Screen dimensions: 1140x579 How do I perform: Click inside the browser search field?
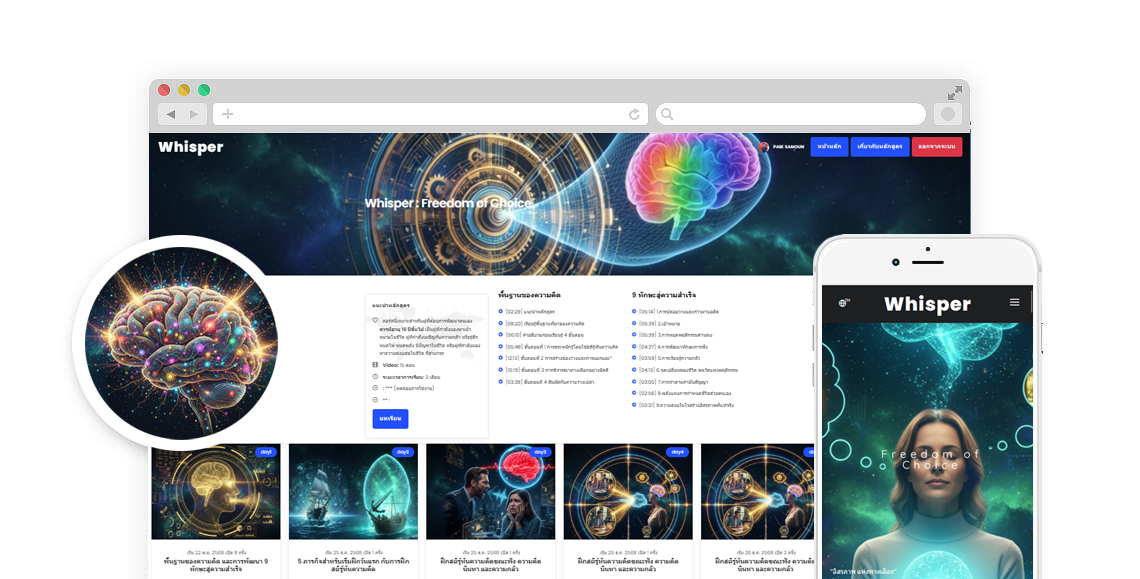pos(790,114)
